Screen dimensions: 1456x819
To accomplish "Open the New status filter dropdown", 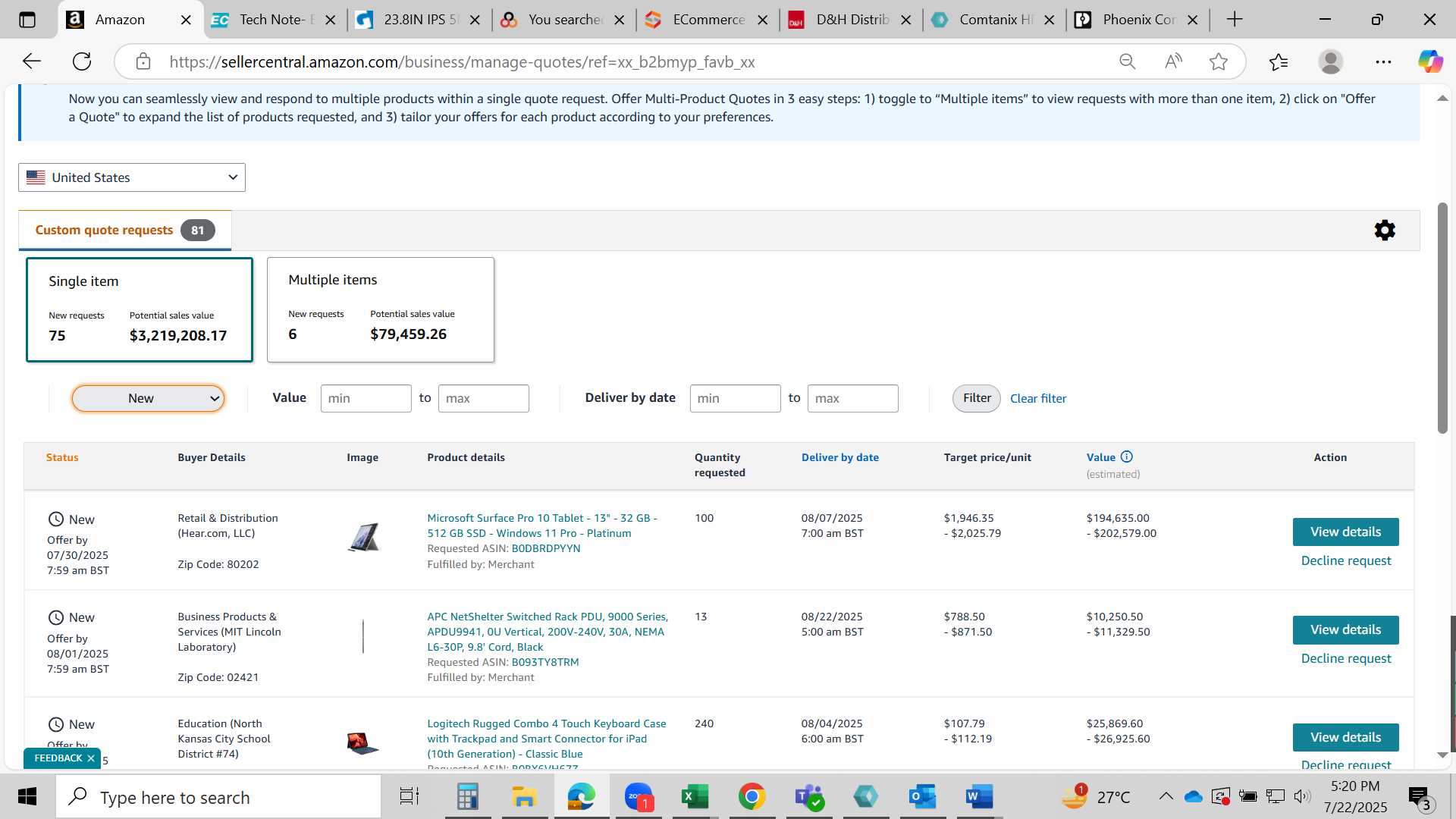I will tap(148, 399).
